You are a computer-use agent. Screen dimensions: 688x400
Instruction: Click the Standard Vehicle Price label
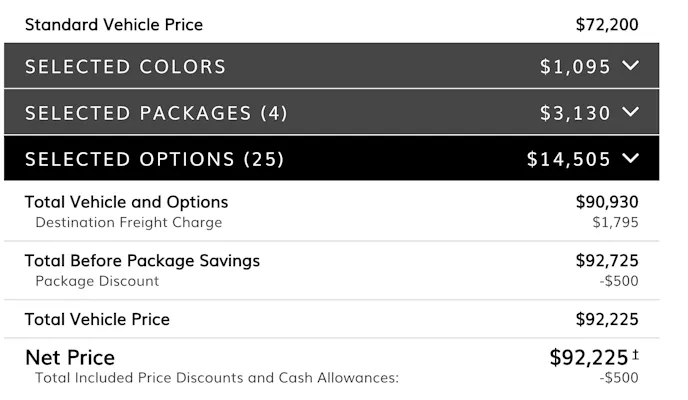pyautogui.click(x=113, y=24)
